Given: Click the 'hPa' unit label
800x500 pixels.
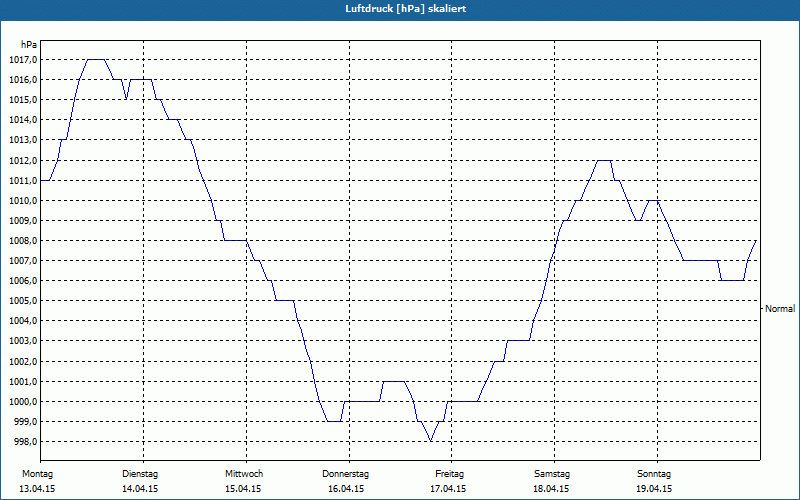Looking at the screenshot, I should (x=29, y=44).
